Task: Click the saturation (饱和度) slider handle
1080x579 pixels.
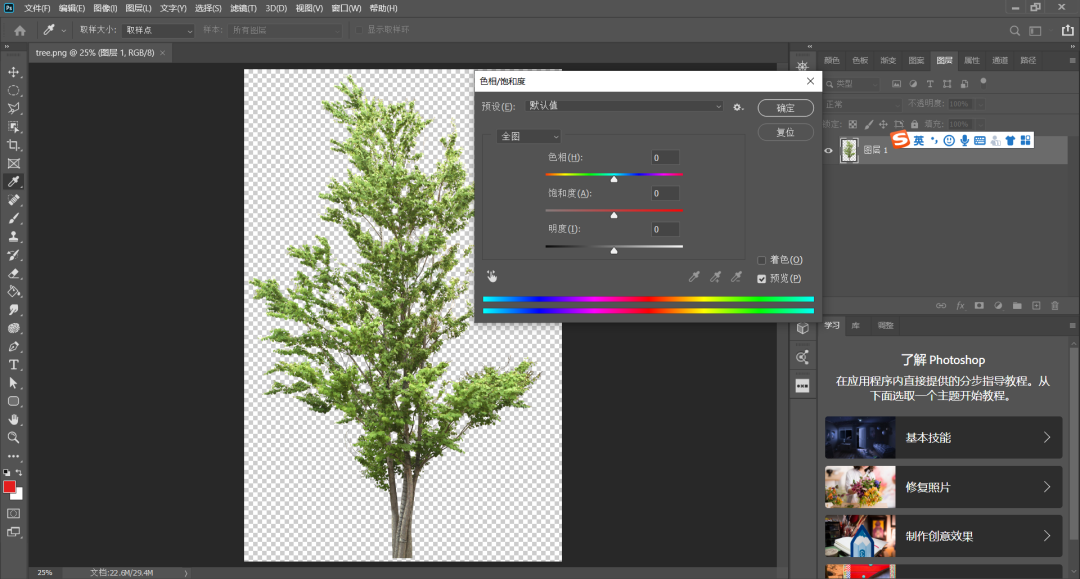Action: (614, 215)
